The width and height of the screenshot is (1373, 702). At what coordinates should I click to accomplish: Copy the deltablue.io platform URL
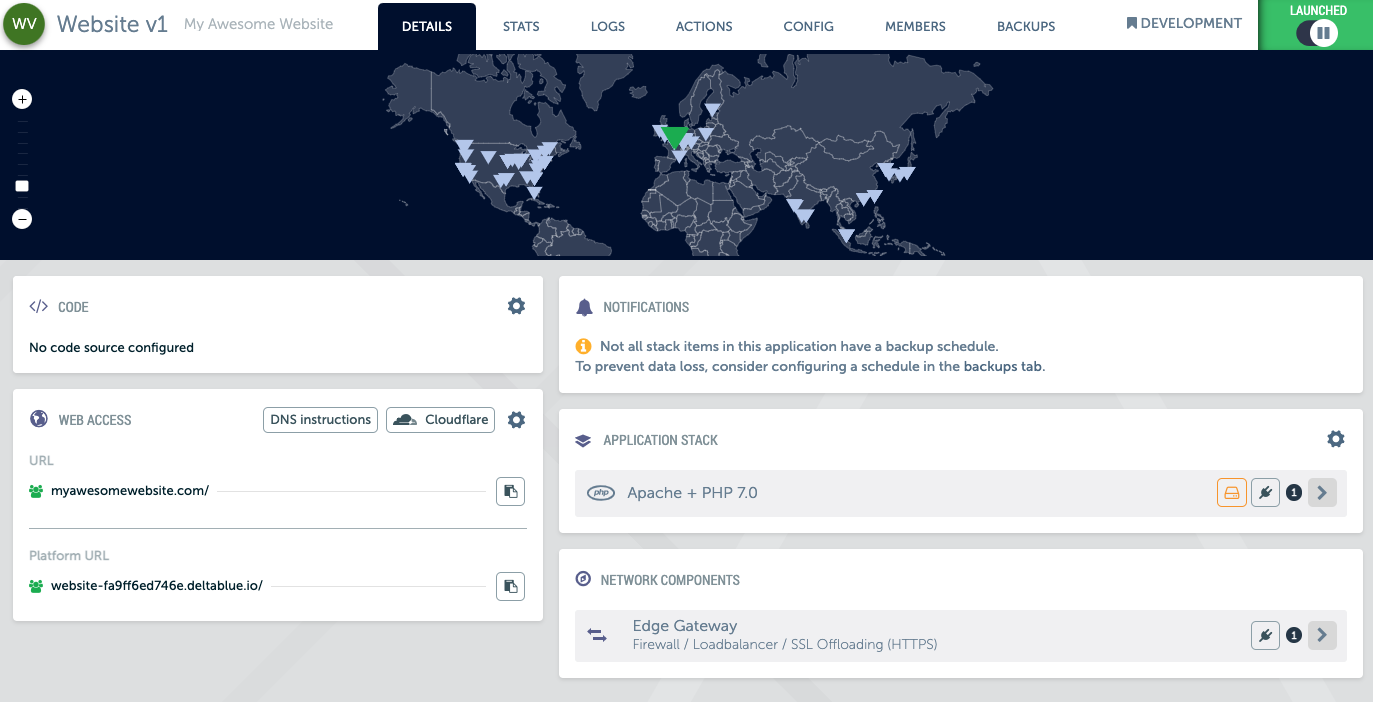[510, 586]
